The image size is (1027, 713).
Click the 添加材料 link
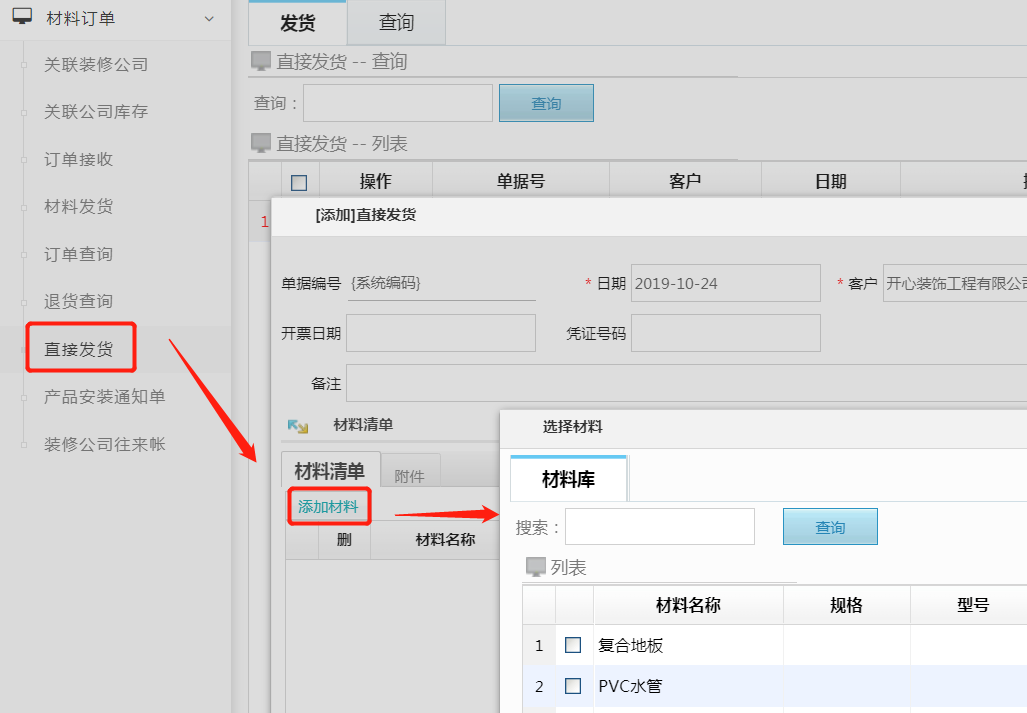click(x=329, y=507)
